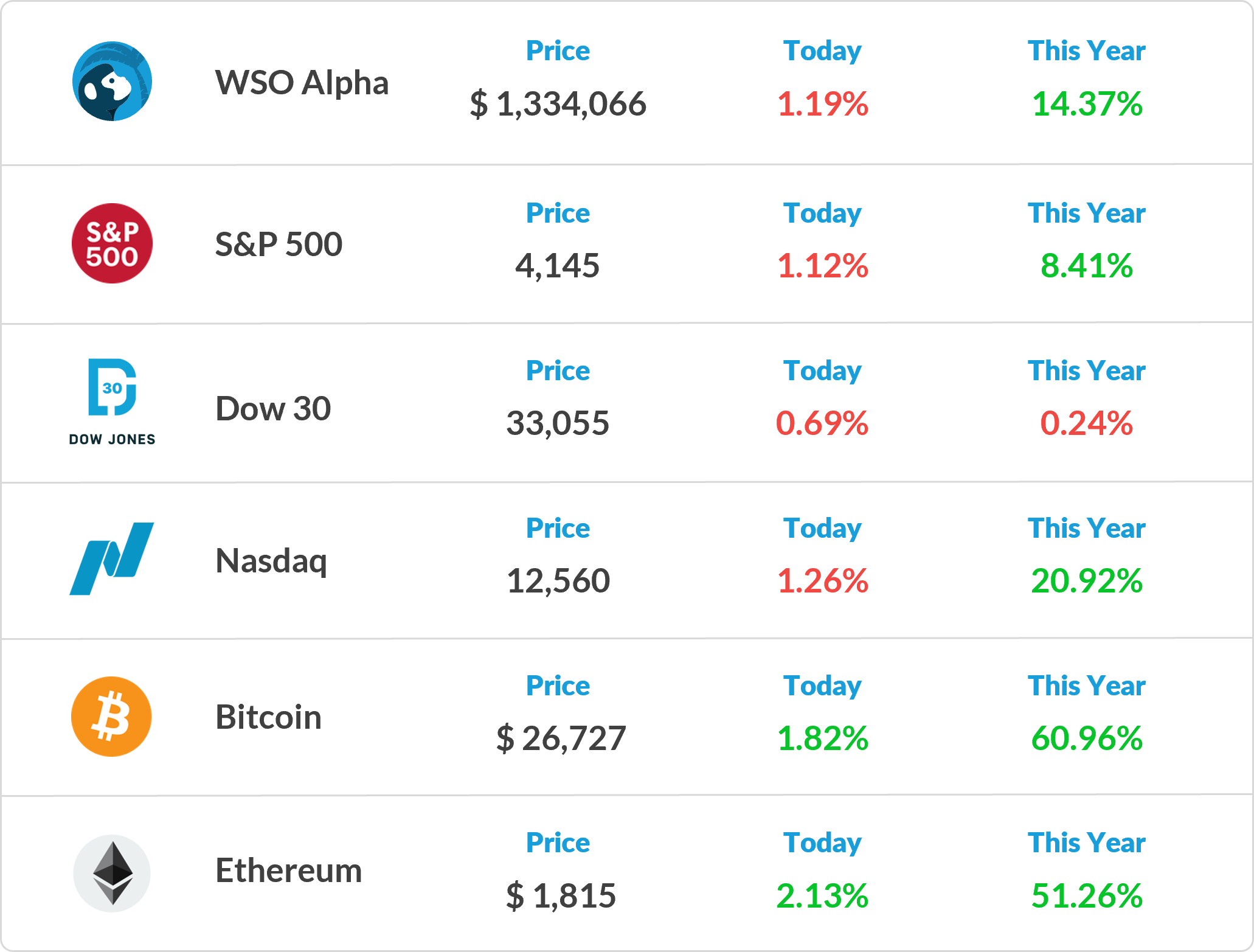Select the Dow Jones 30 logo

coord(112,402)
